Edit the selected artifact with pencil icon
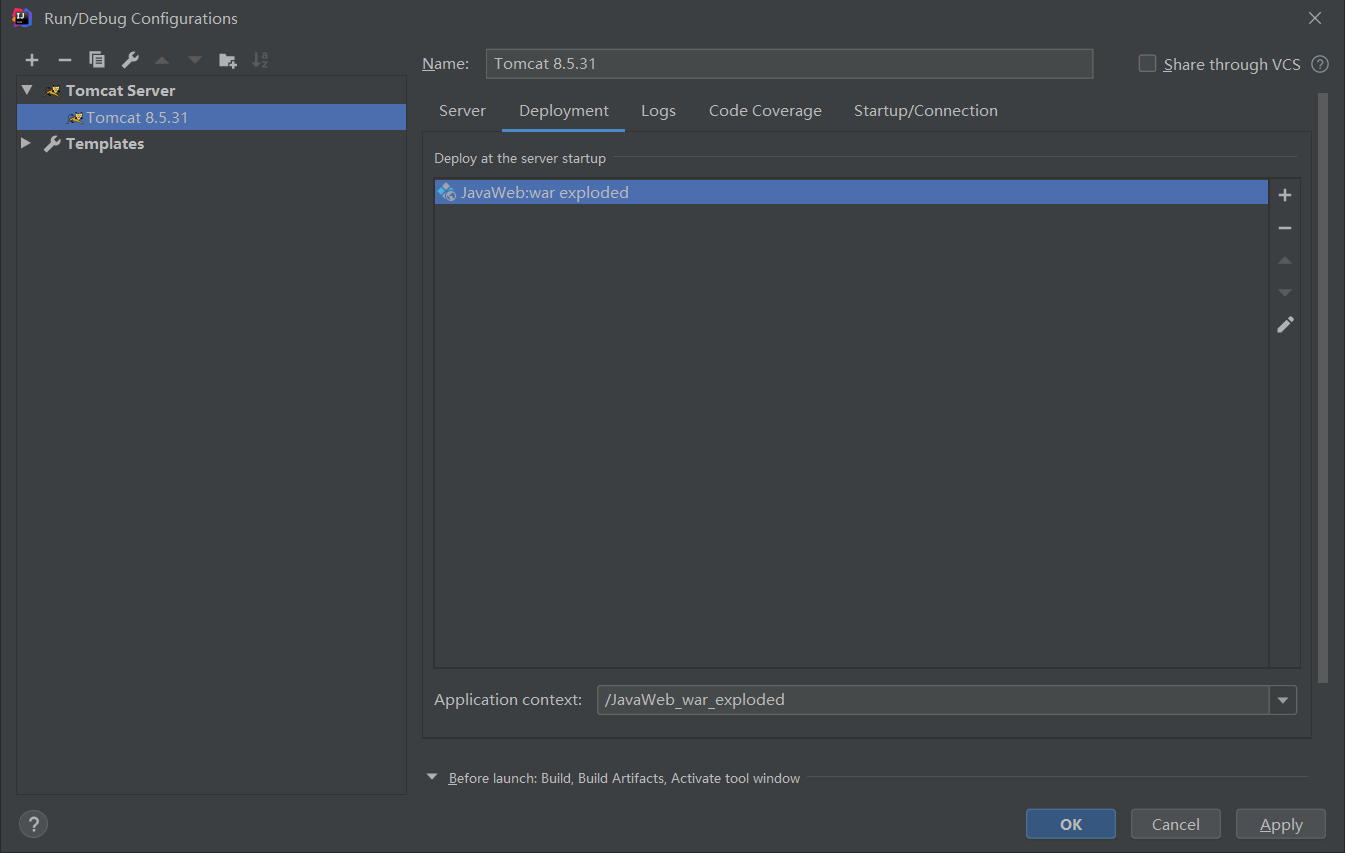 1285,325
